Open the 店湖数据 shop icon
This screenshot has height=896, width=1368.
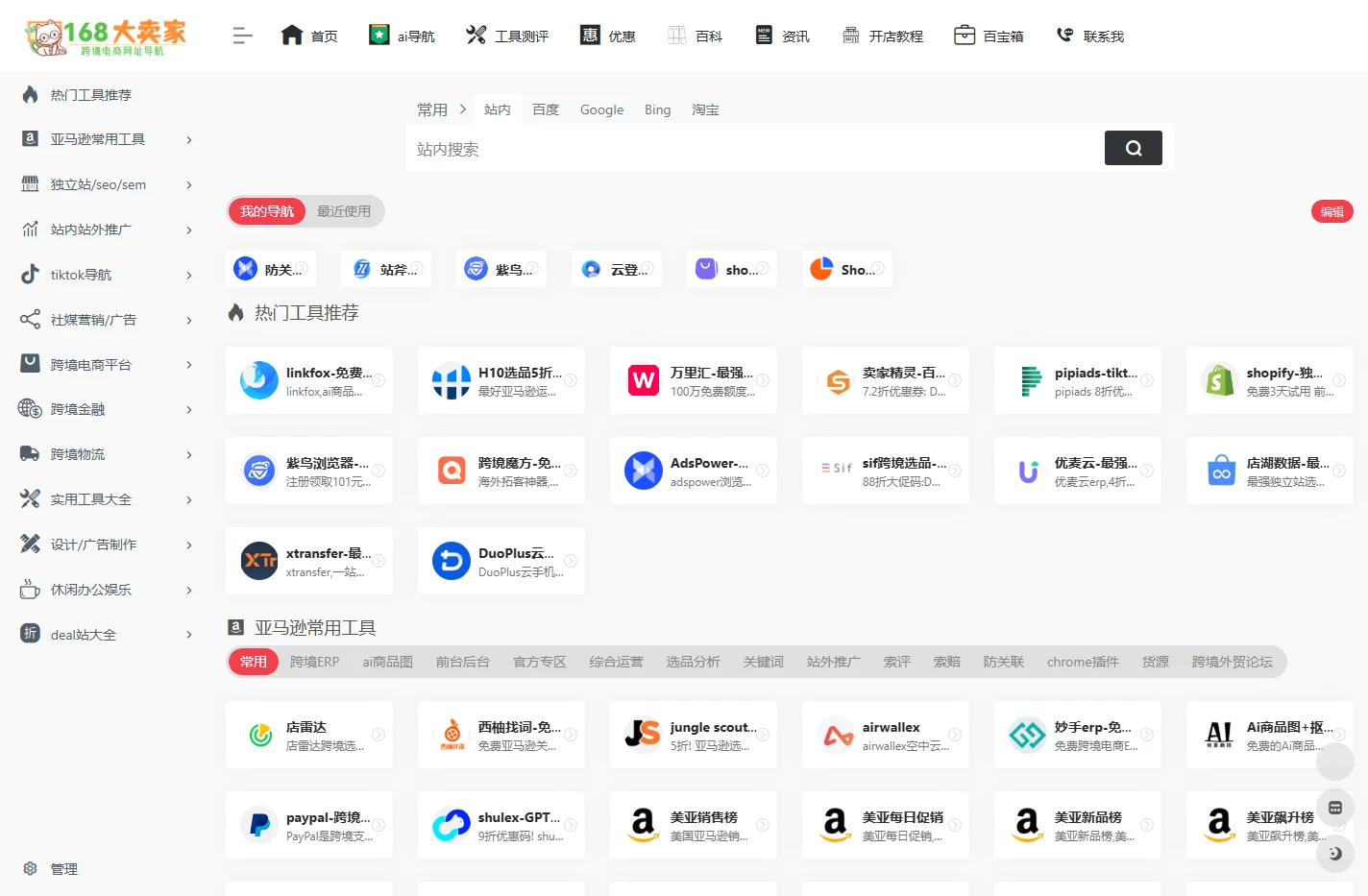click(1220, 471)
